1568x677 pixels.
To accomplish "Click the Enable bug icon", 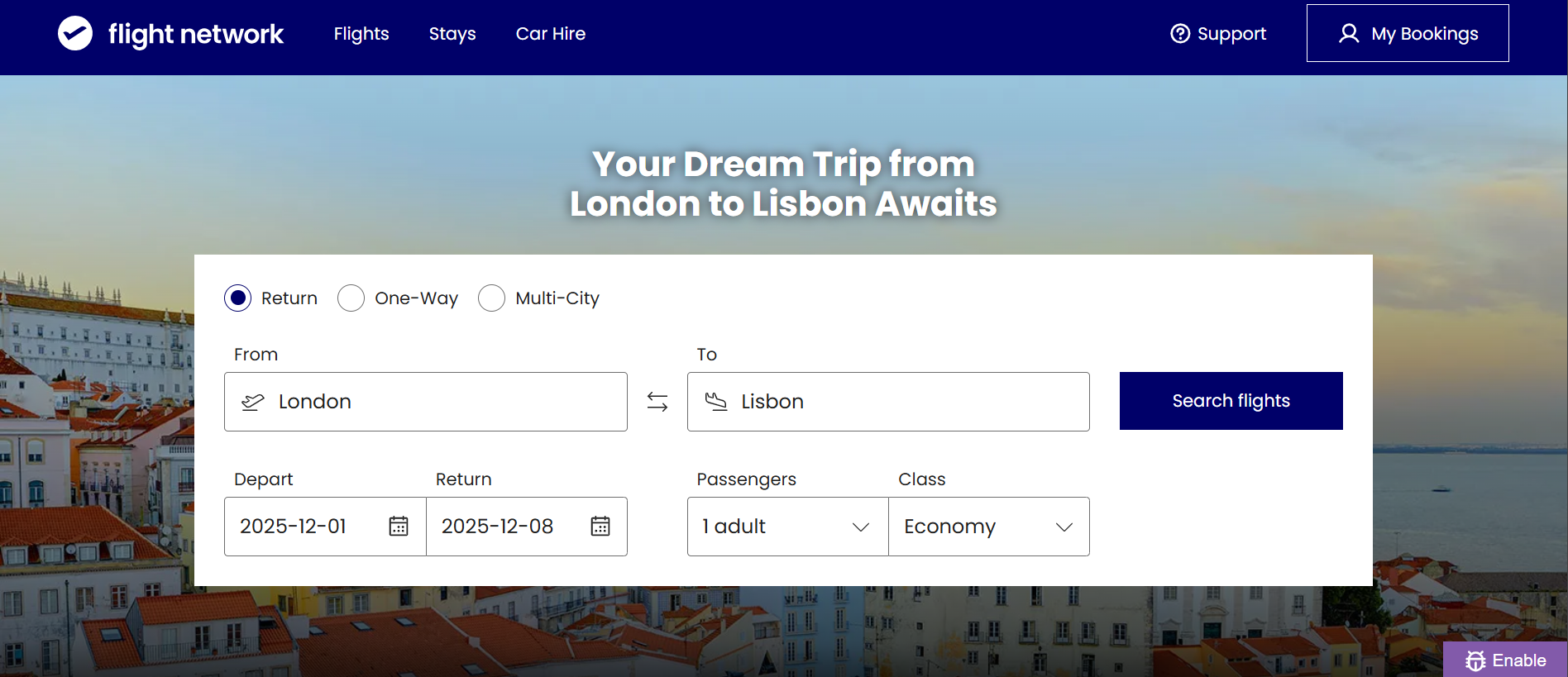I will (1475, 660).
